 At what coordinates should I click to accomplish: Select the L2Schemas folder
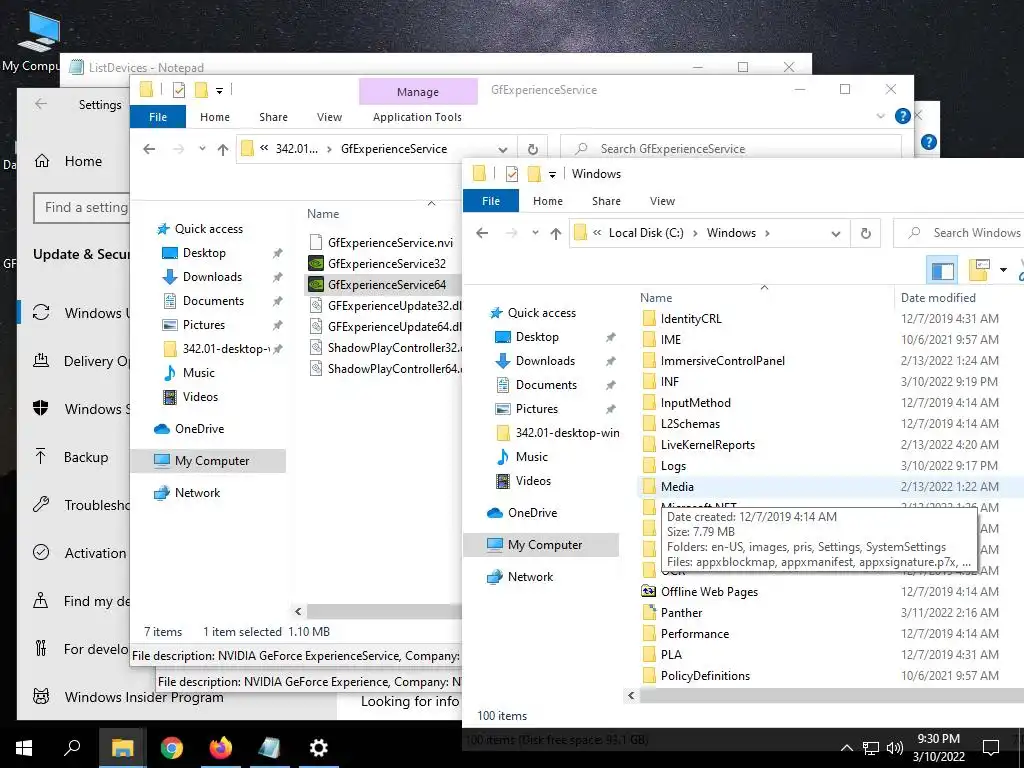(690, 424)
